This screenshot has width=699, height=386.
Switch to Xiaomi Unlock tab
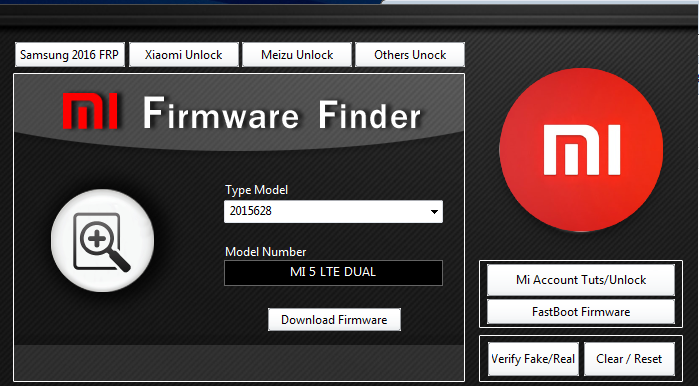(184, 55)
